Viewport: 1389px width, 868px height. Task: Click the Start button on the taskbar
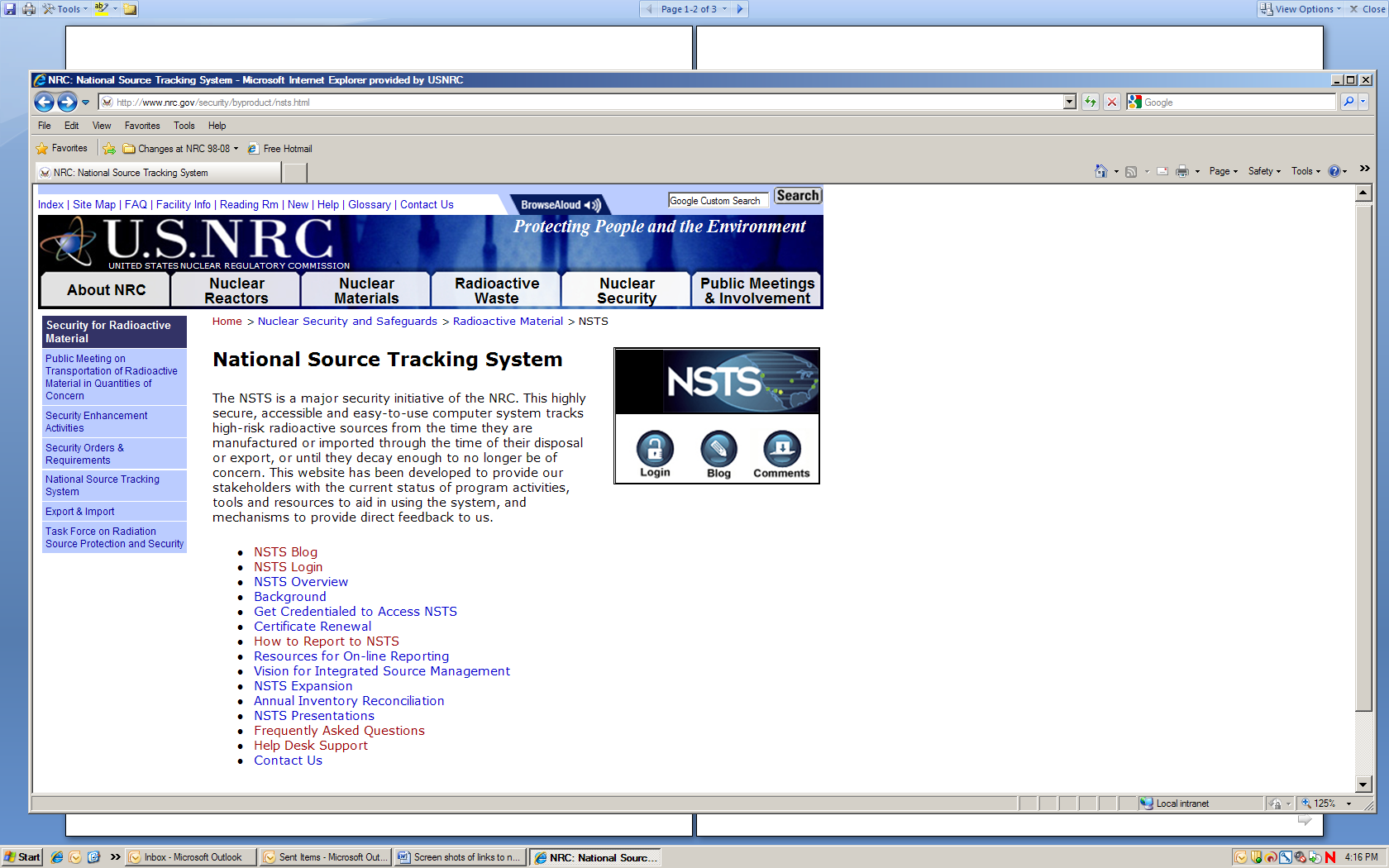pyautogui.click(x=21, y=857)
